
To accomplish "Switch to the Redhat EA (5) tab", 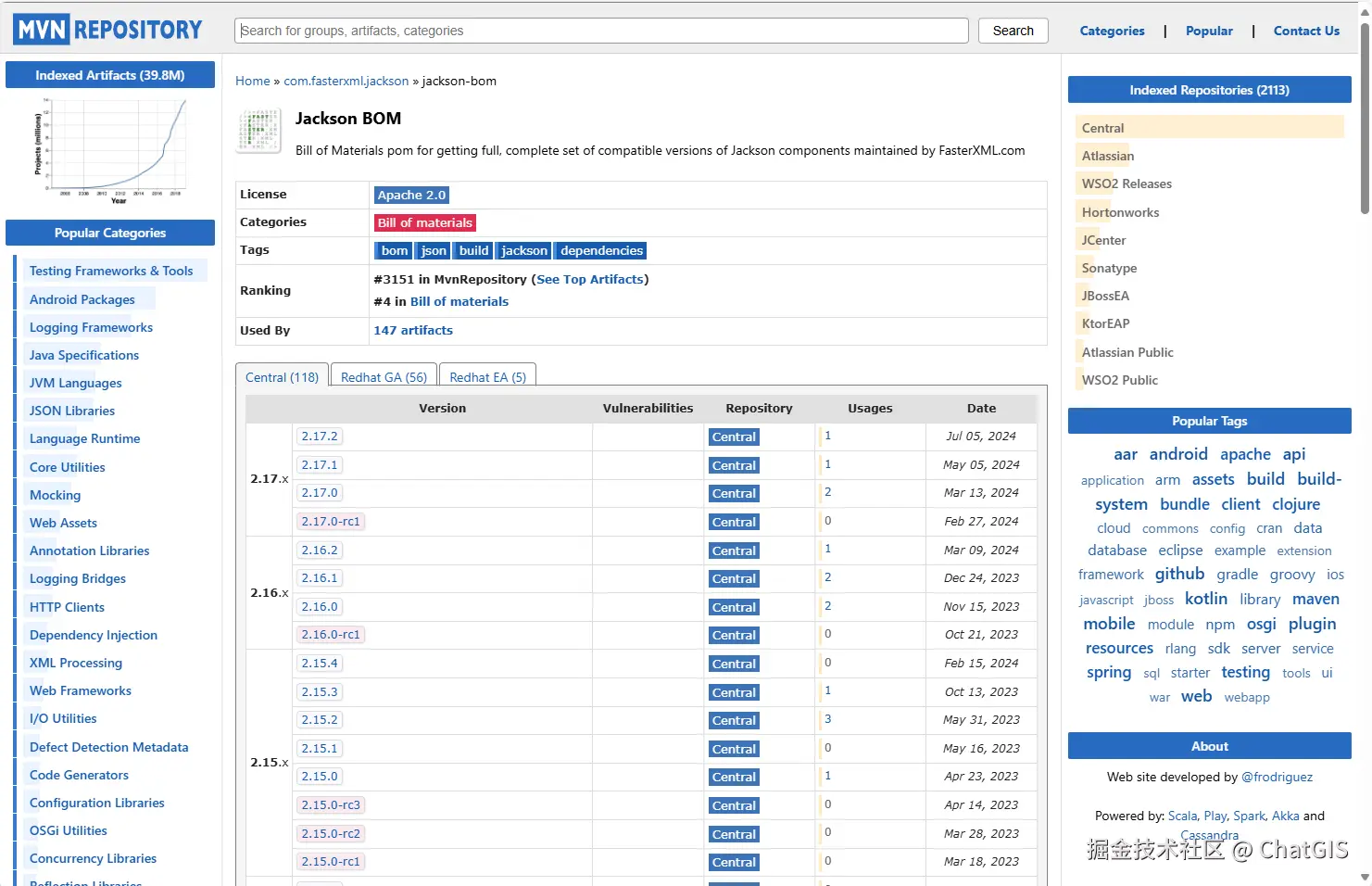I will click(x=487, y=377).
